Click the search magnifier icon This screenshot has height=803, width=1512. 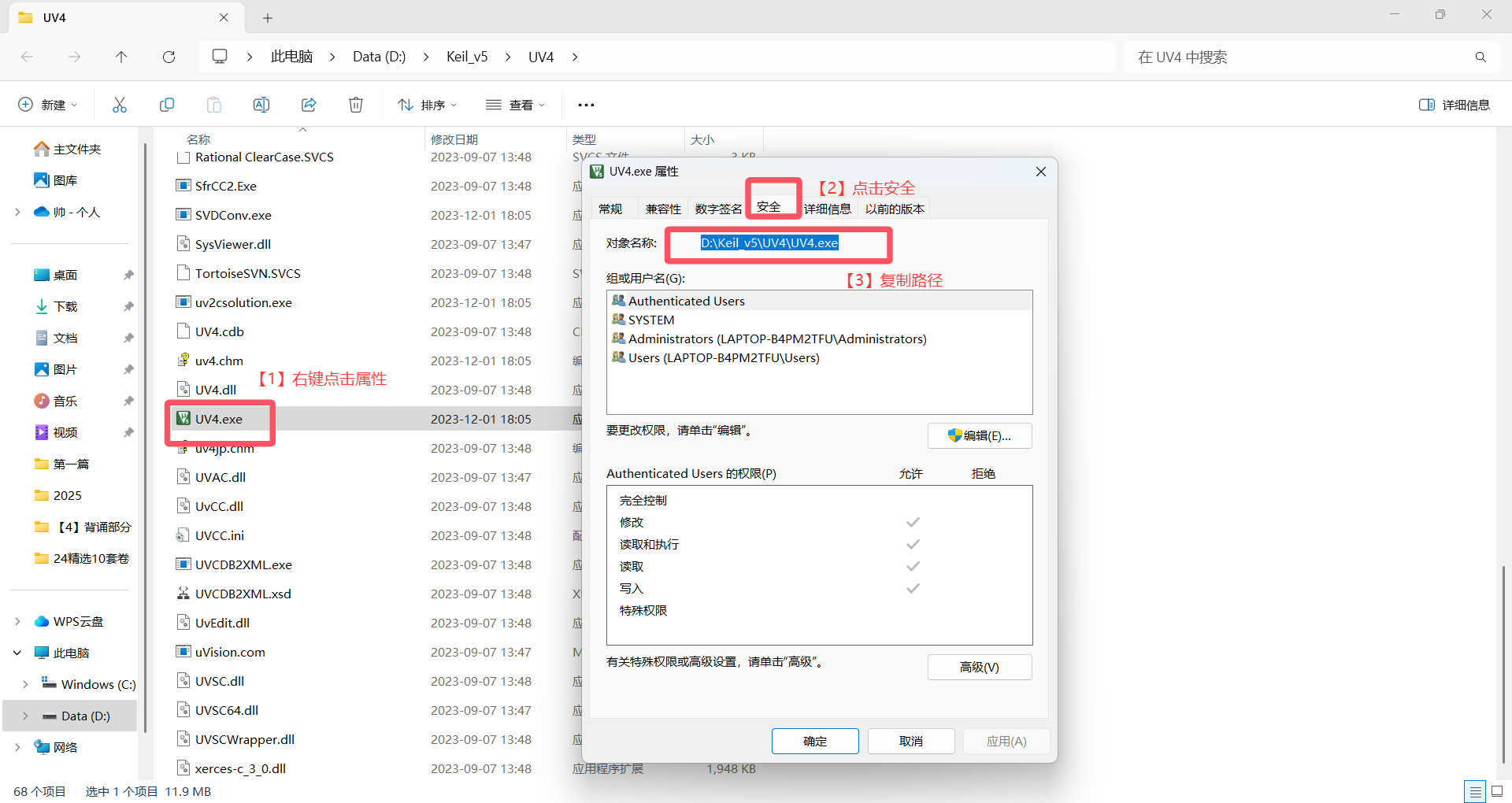point(1480,57)
